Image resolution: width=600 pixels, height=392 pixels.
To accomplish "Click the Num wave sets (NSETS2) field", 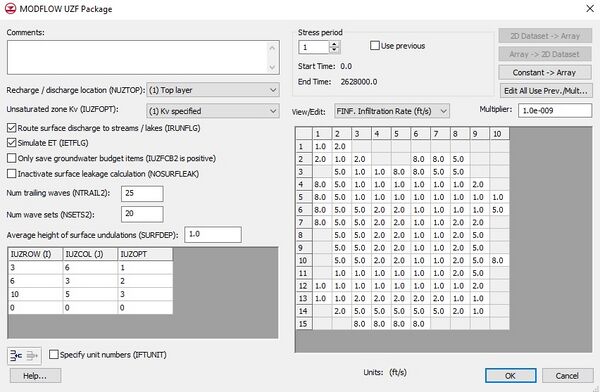I will (x=142, y=214).
